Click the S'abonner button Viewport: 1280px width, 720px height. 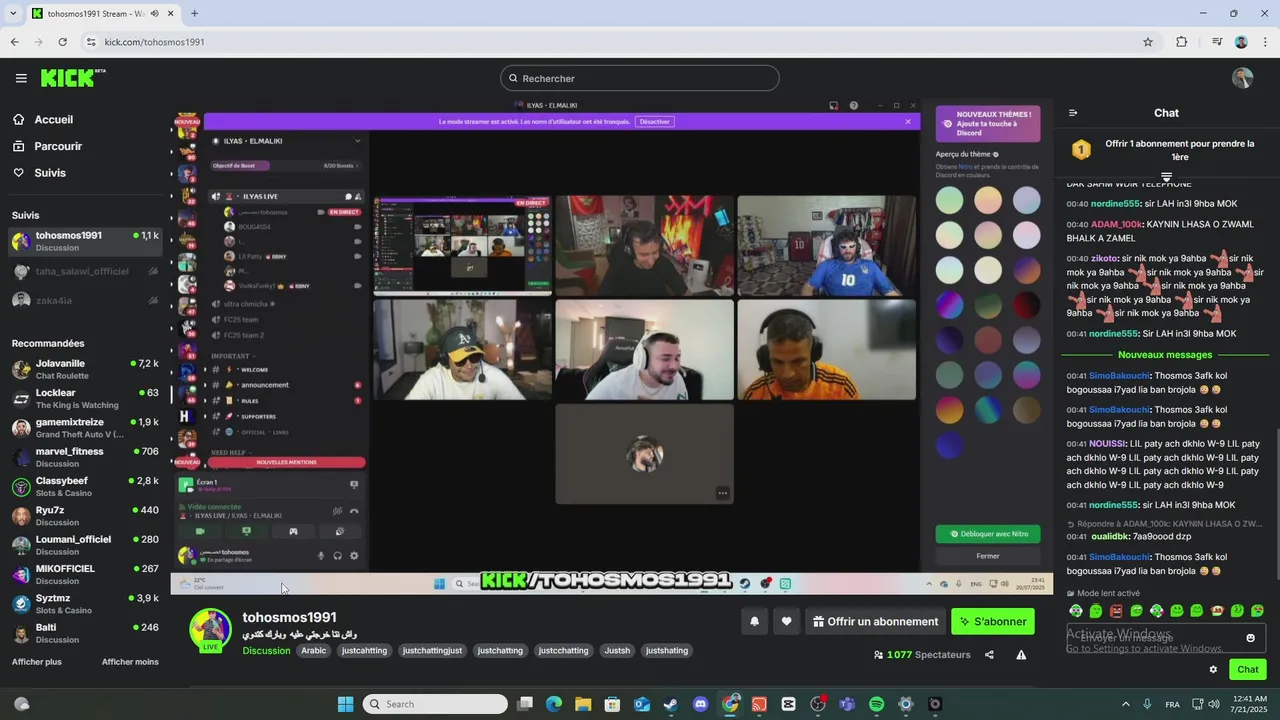(993, 621)
